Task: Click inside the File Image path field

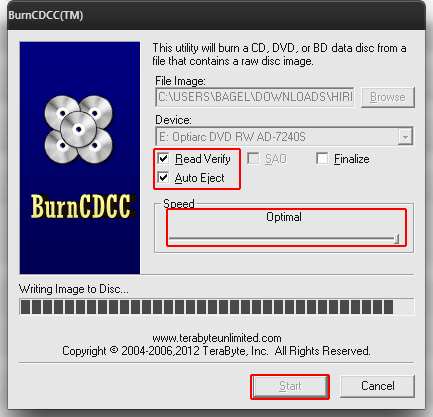Action: [x=255, y=97]
